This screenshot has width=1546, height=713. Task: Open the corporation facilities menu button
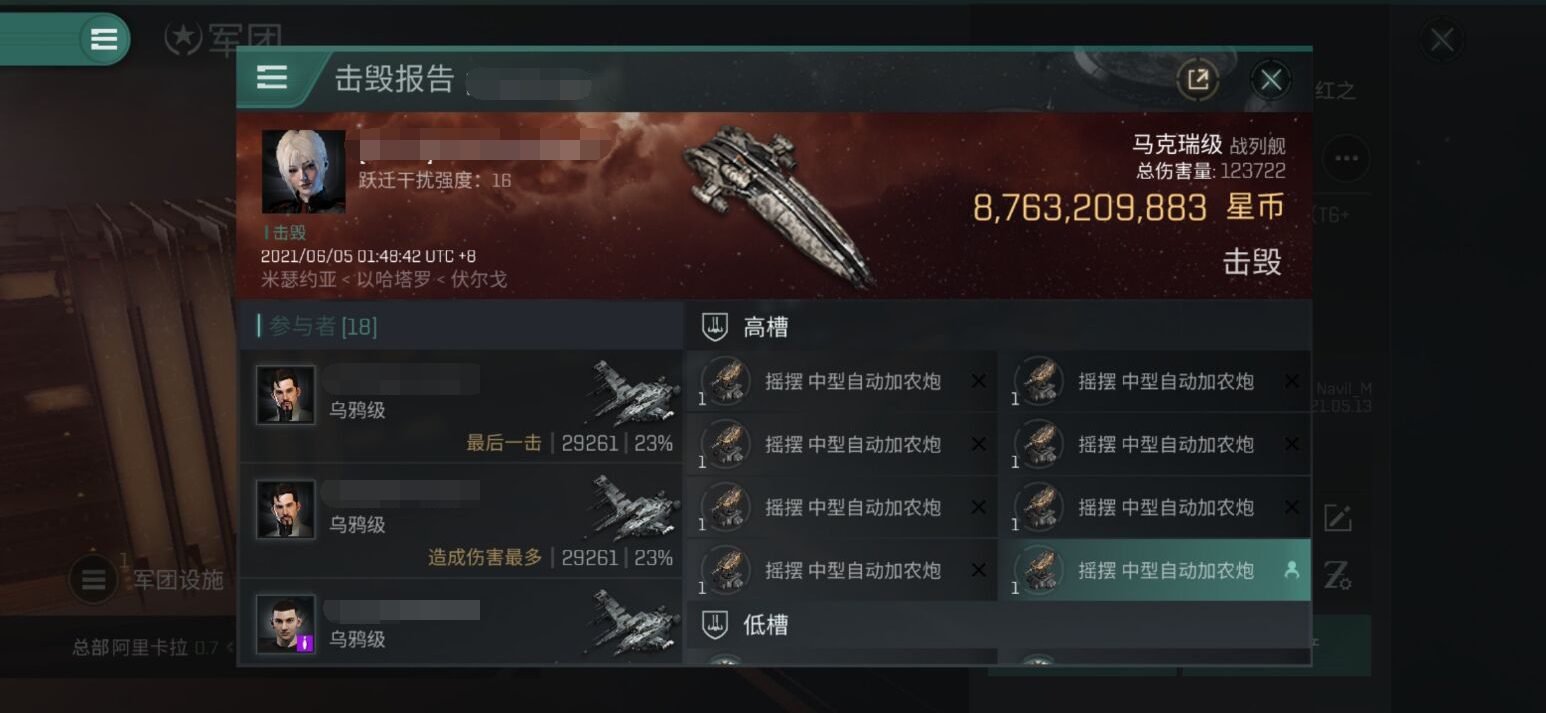(x=94, y=580)
